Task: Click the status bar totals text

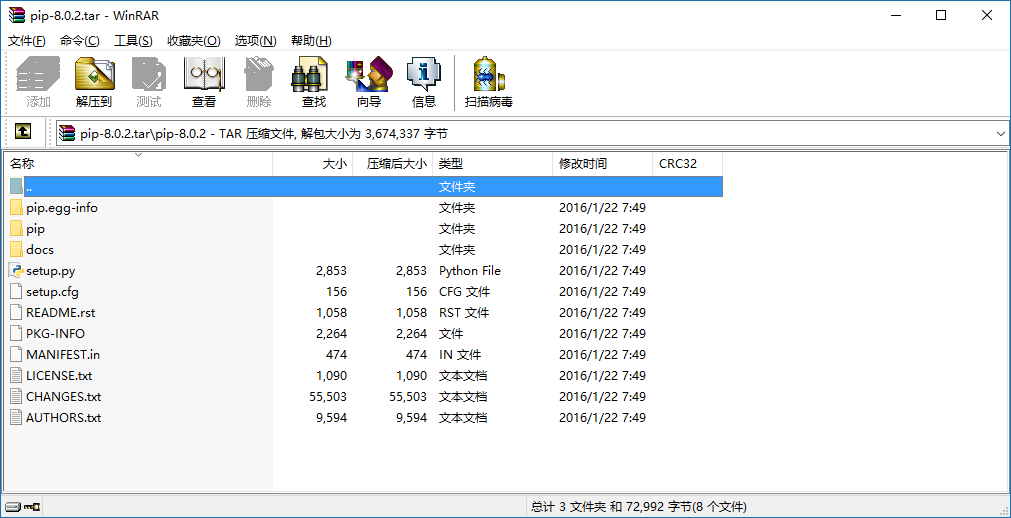Action: (x=639, y=506)
